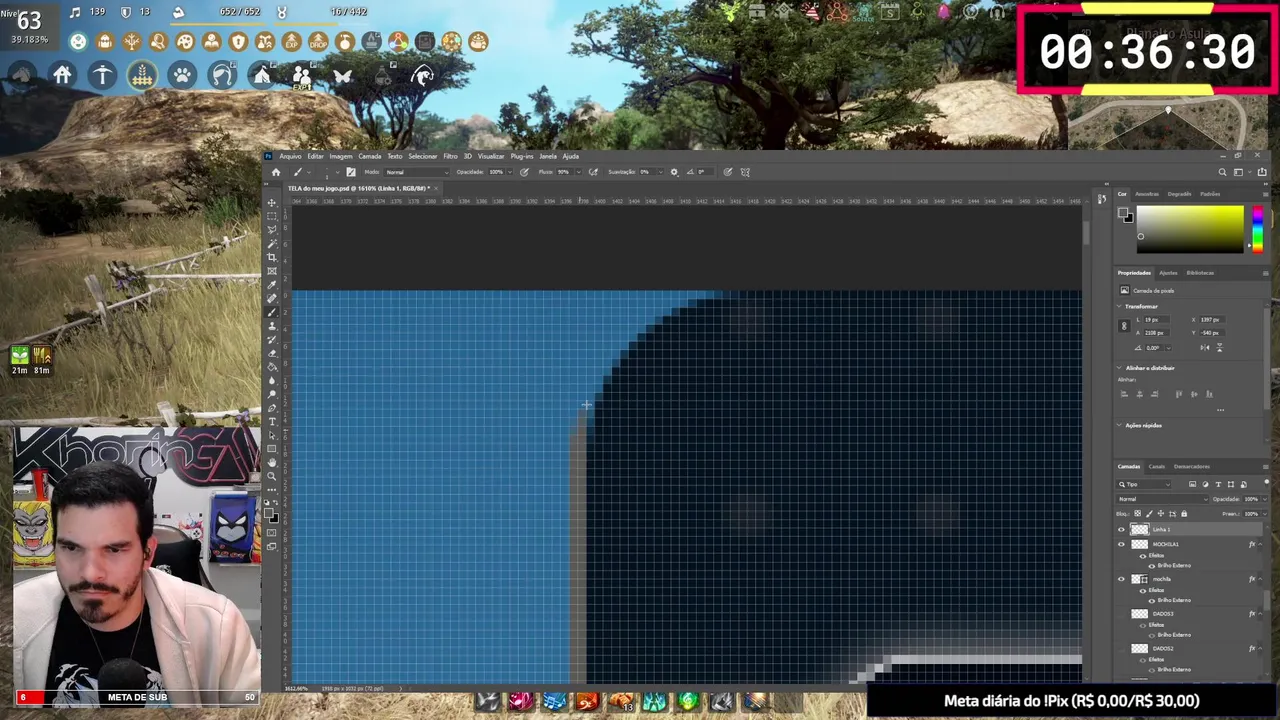
Task: Select the Polygonal Lasso tool
Action: (x=272, y=229)
